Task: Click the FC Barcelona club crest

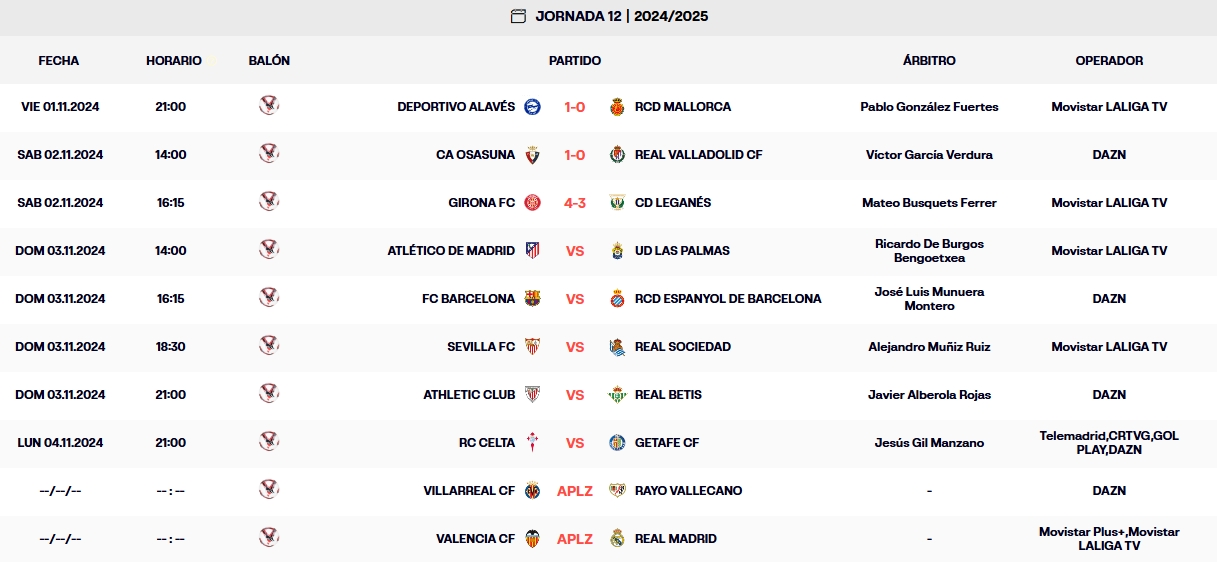Action: [533, 299]
